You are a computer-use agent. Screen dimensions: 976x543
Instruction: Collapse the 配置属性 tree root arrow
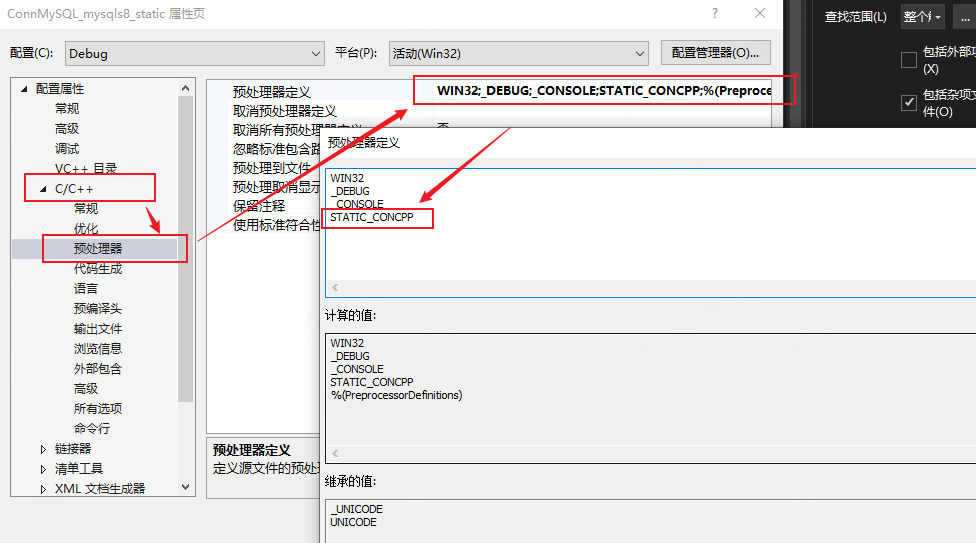[x=24, y=89]
